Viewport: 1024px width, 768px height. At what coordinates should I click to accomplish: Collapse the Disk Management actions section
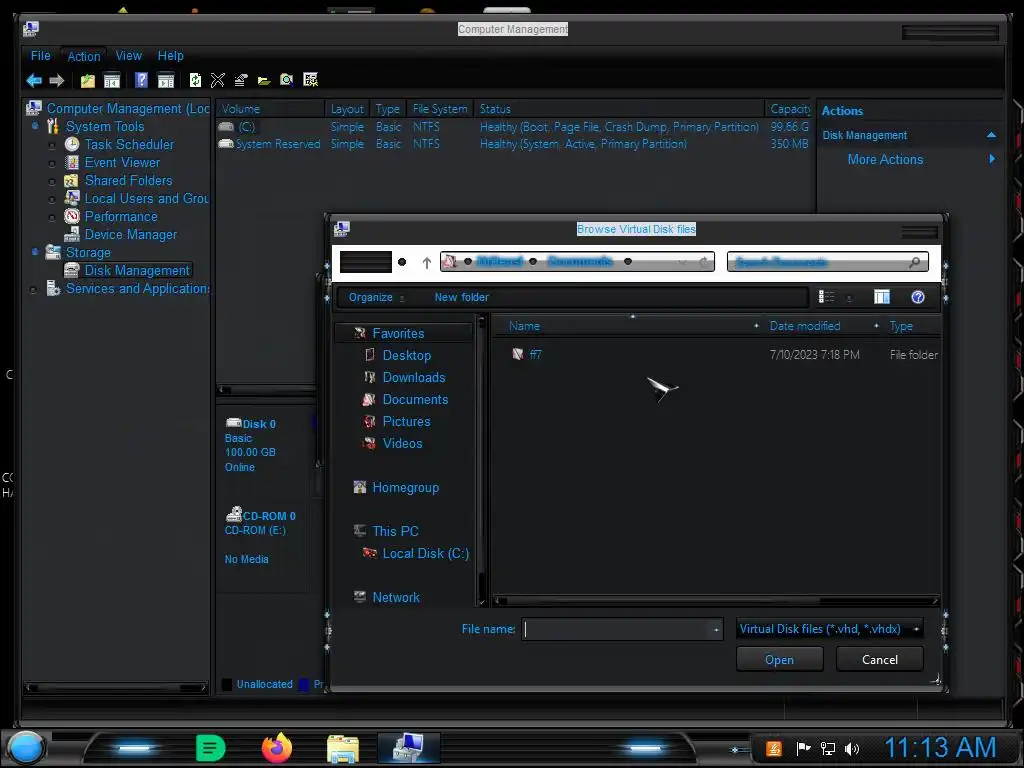pos(991,135)
